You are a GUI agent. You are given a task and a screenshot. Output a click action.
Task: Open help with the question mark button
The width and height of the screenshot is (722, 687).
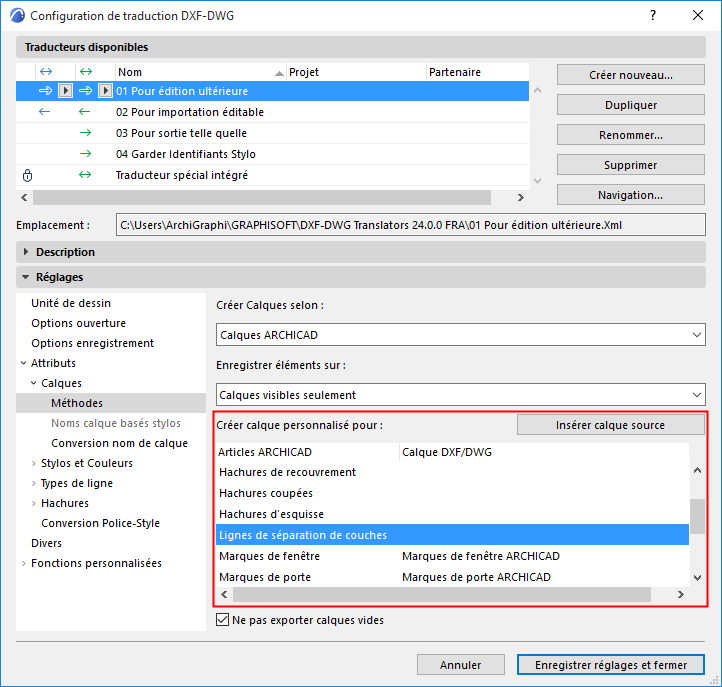coord(653,15)
